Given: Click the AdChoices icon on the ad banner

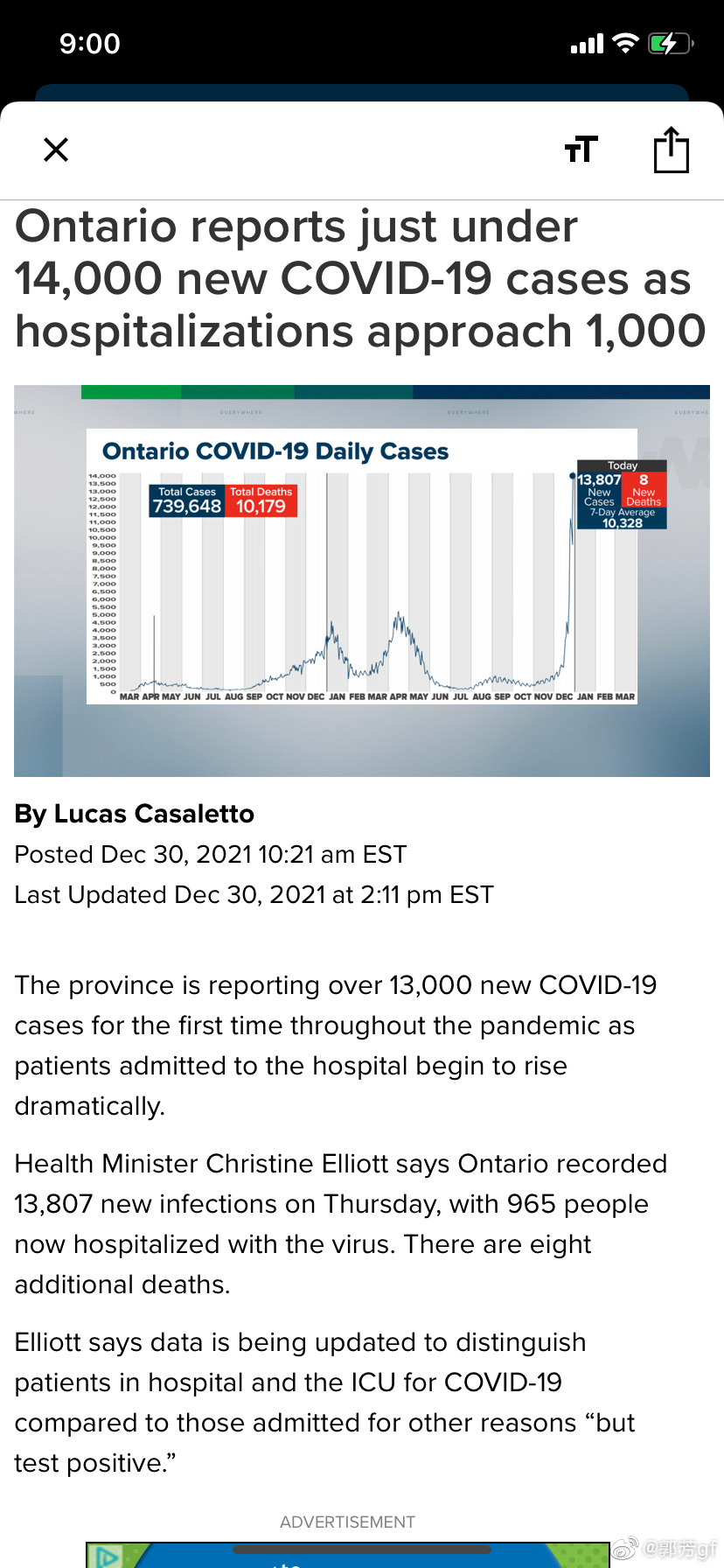Looking at the screenshot, I should (x=107, y=1557).
